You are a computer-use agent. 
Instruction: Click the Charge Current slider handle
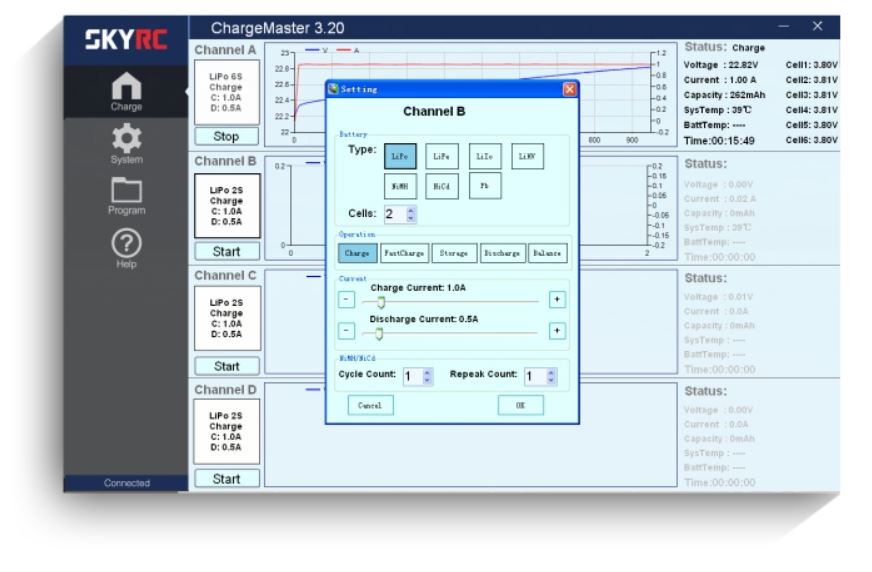coord(381,302)
